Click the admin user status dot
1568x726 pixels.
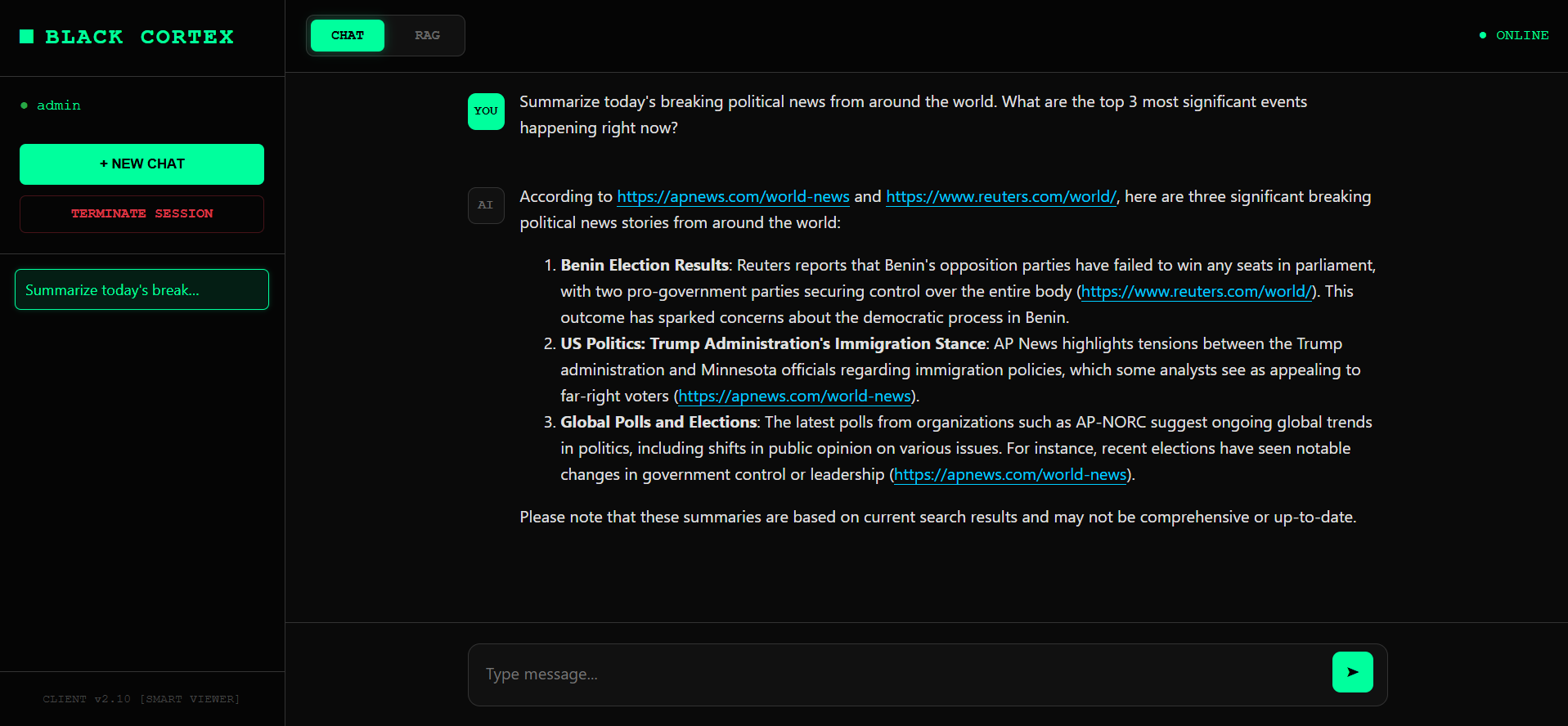tap(25, 105)
